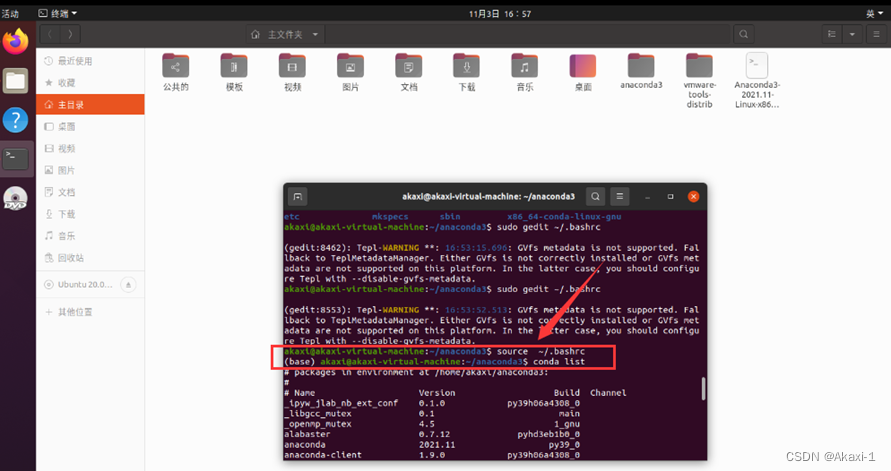Image resolution: width=891 pixels, height=471 pixels.
Task: Open the file manager hamburger menu
Action: coord(876,34)
